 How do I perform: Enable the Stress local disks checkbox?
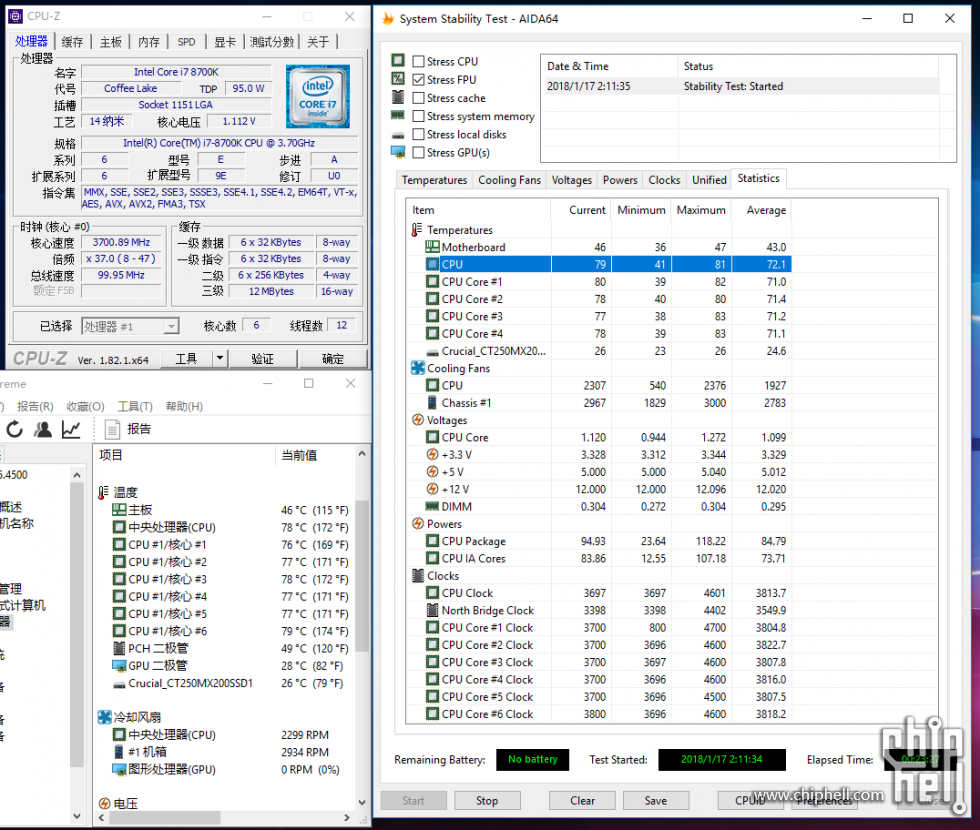point(419,134)
